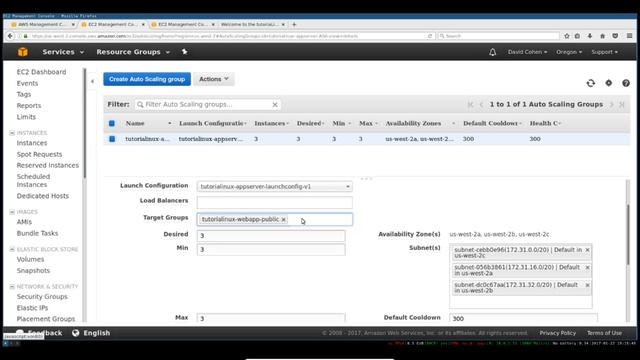
Task: Open the Privacy Policy link
Action: coord(558,333)
